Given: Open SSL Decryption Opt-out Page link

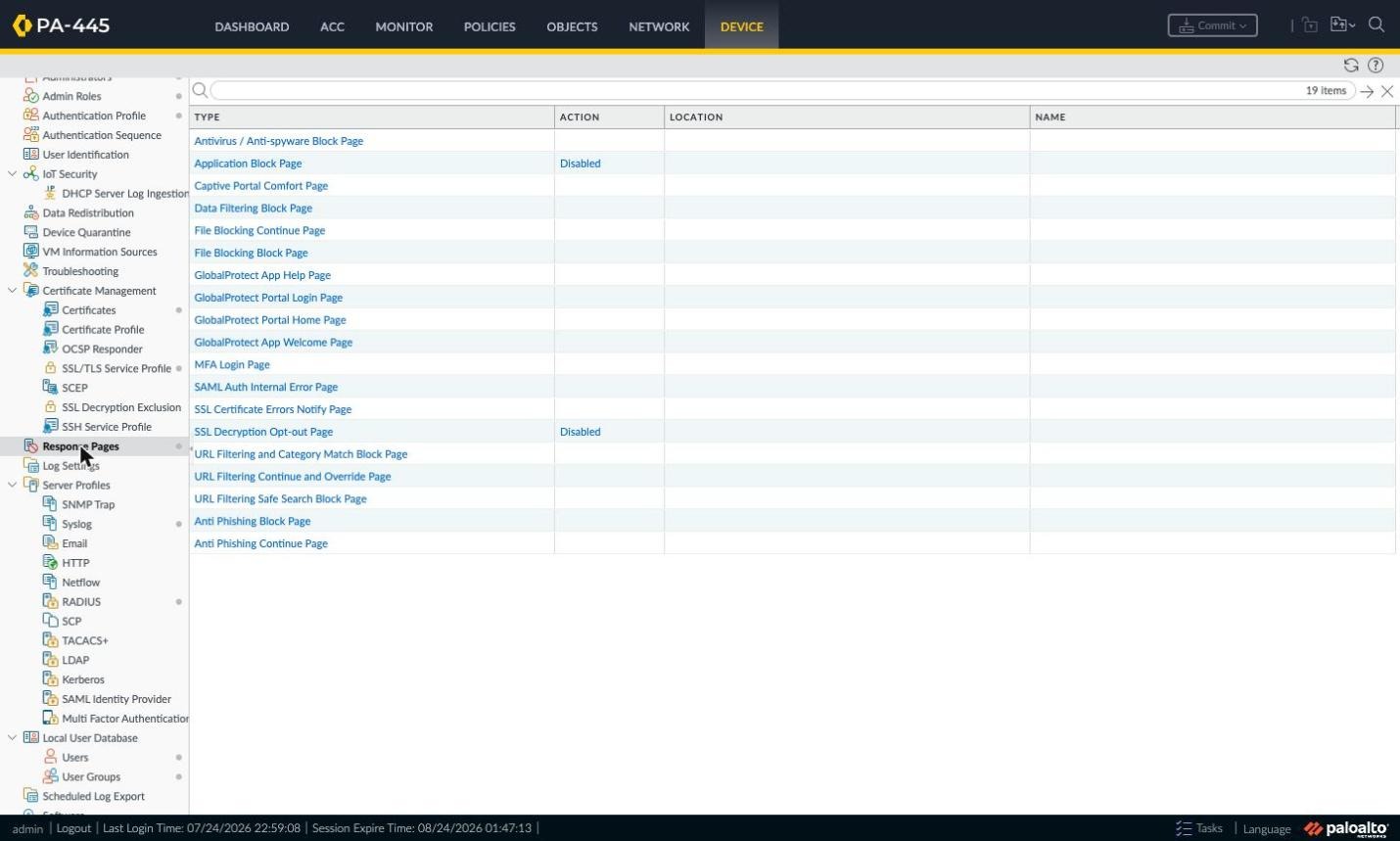Looking at the screenshot, I should (x=263, y=432).
